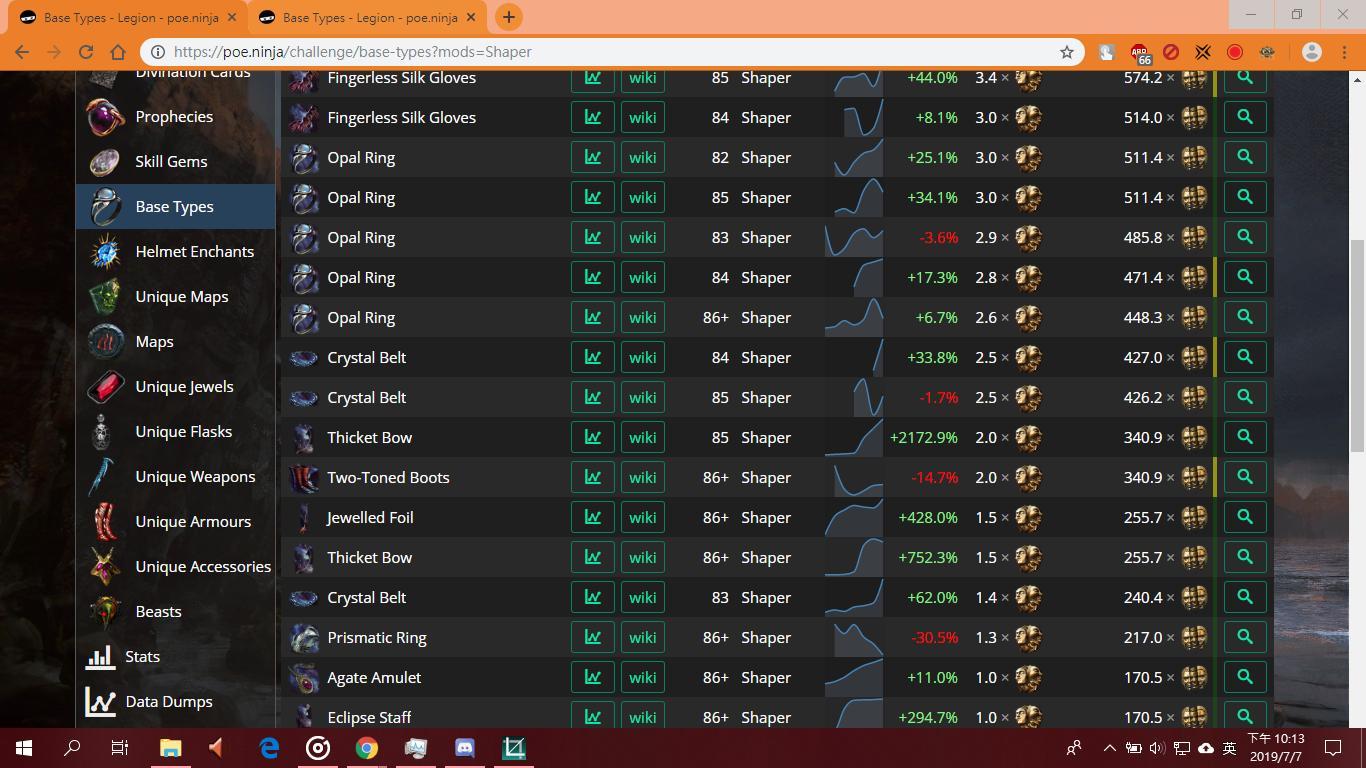Image resolution: width=1366 pixels, height=768 pixels.
Task: Open Chrome profile avatar icon
Action: [1312, 52]
